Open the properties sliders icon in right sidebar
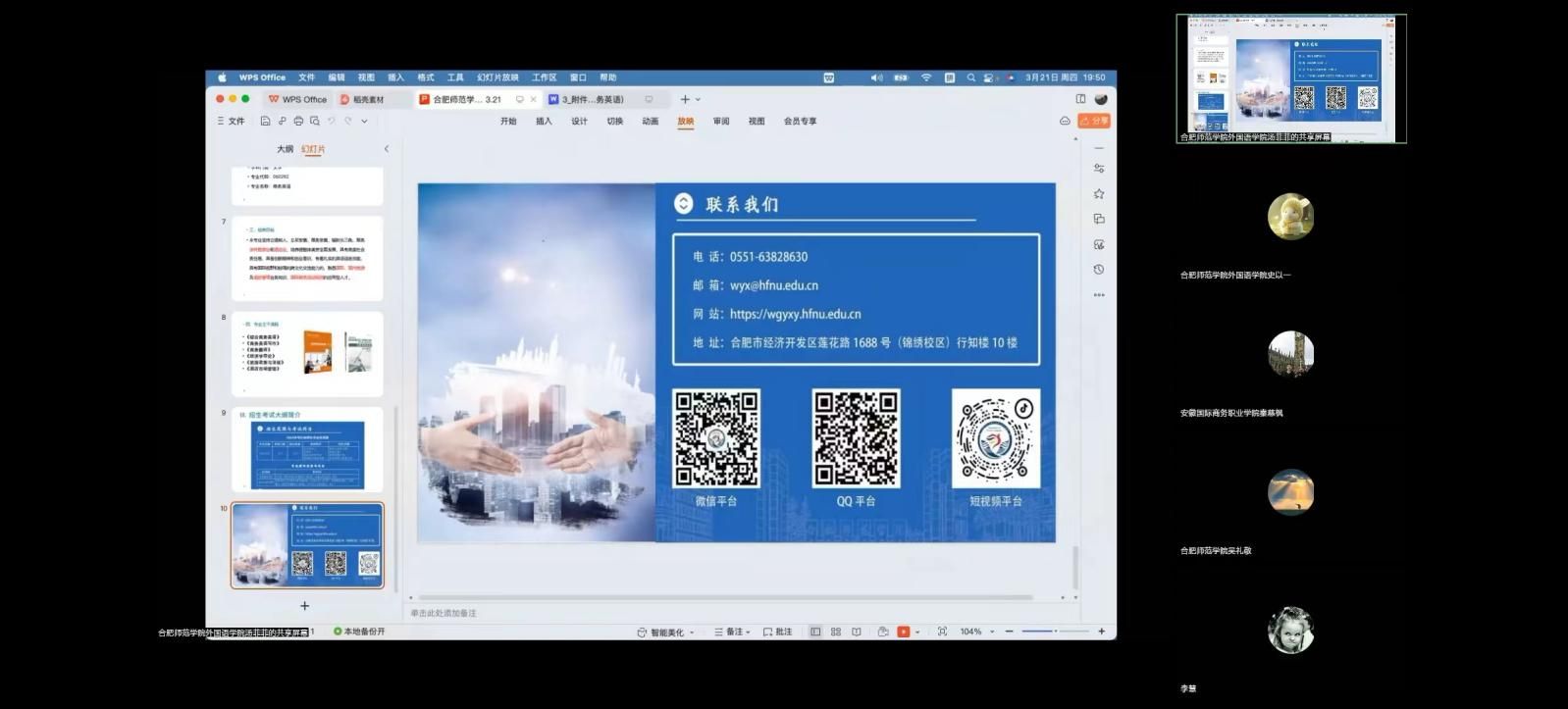Screen dimensions: 1568x709 tap(1099, 169)
